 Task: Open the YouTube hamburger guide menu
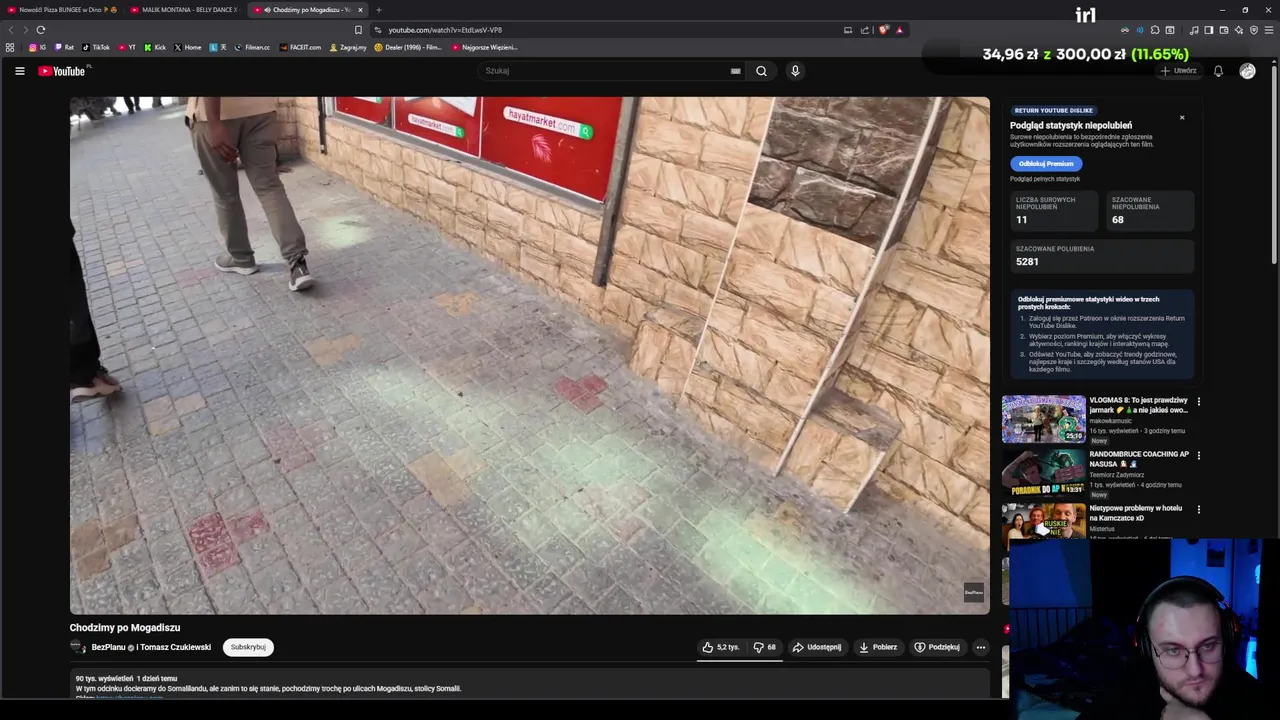click(x=19, y=71)
